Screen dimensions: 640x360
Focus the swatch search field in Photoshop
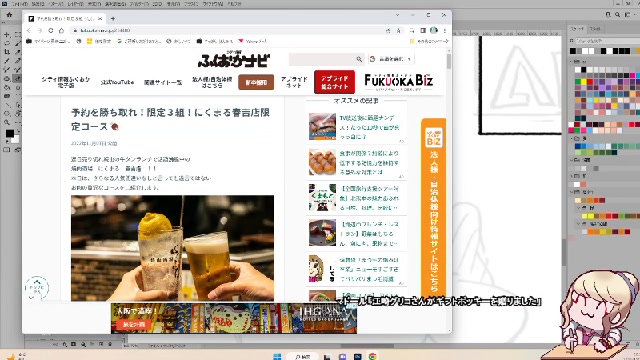[x=607, y=41]
